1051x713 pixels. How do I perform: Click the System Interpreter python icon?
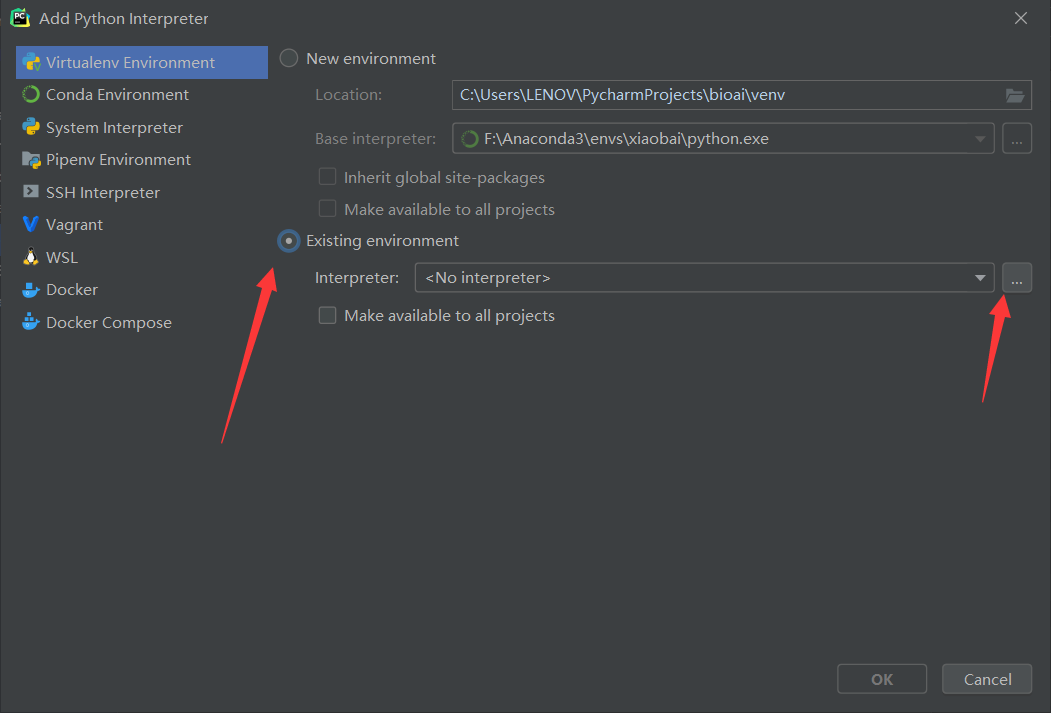[x=31, y=127]
